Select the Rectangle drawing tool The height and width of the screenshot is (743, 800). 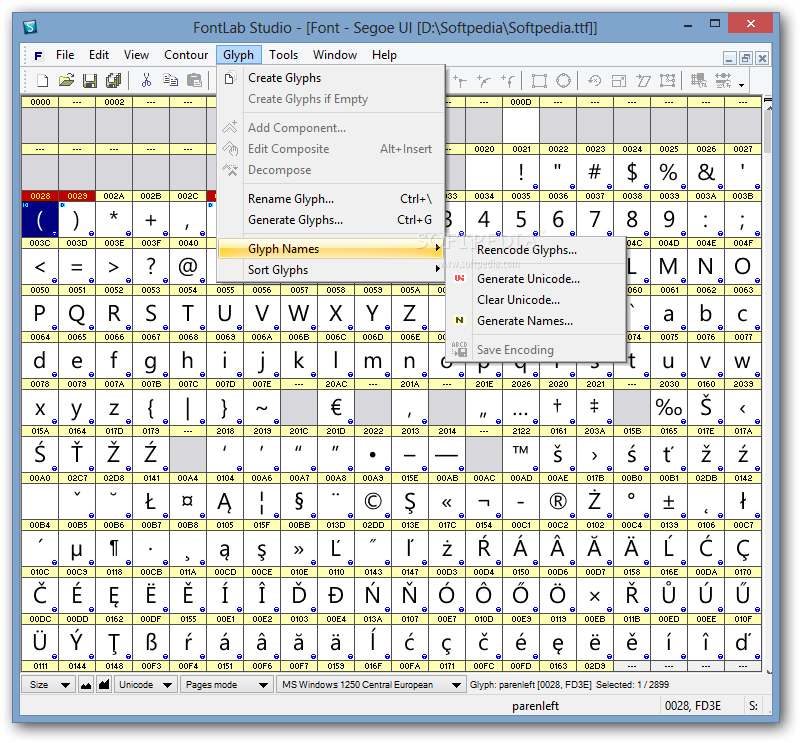[539, 81]
